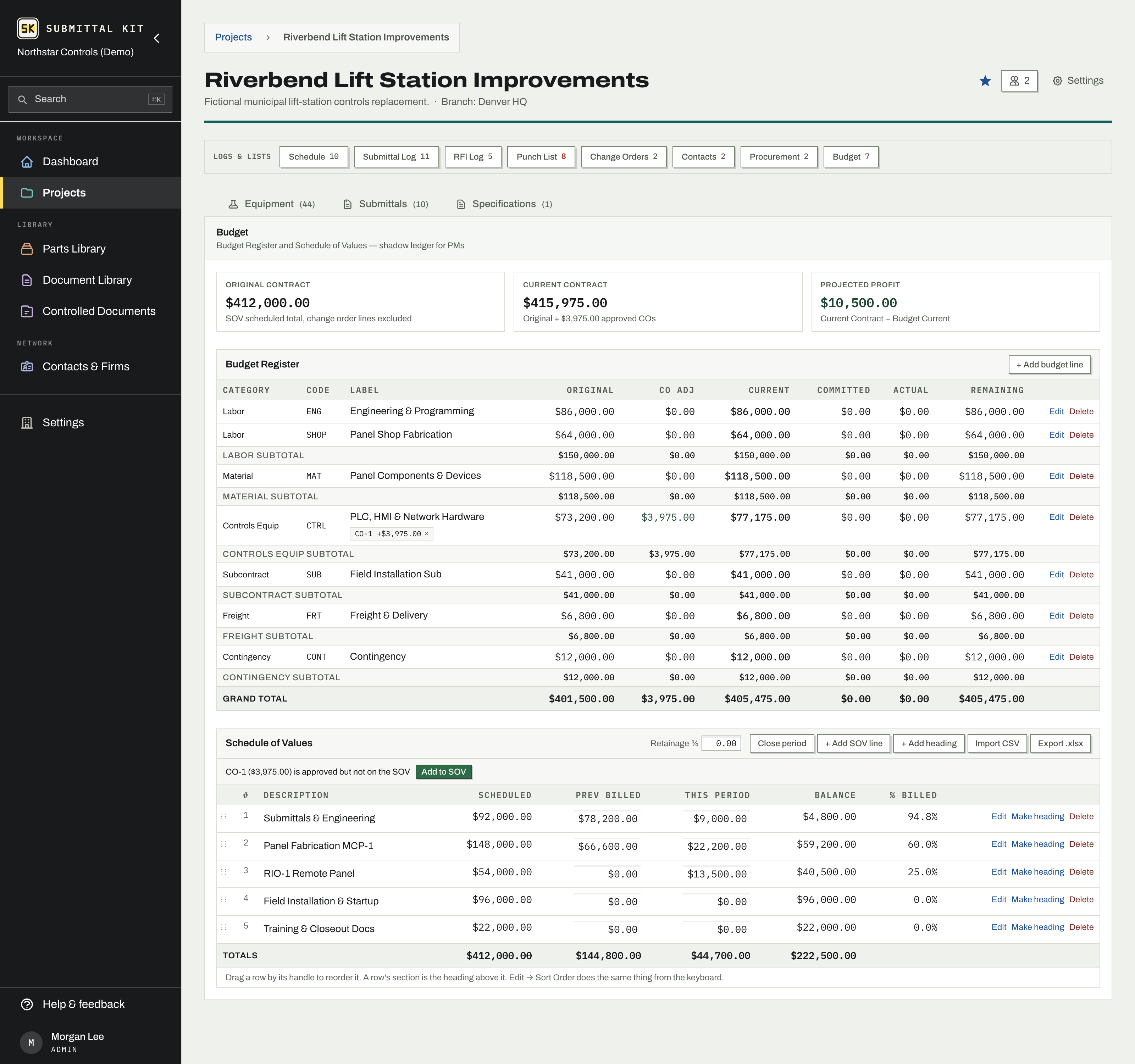Open the Procurement list
Viewport: 1135px width, 1064px height.
779,156
